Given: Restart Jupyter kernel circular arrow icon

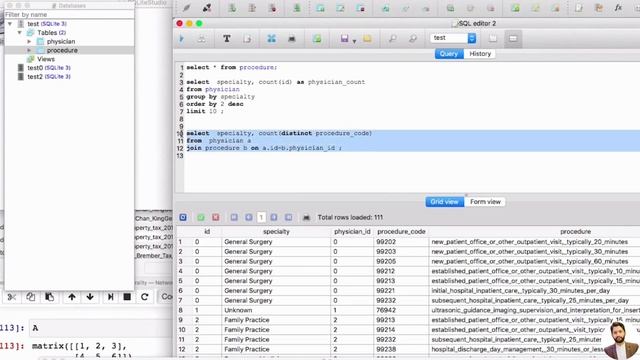Looking at the screenshot, I should pyautogui.click(x=144, y=297).
